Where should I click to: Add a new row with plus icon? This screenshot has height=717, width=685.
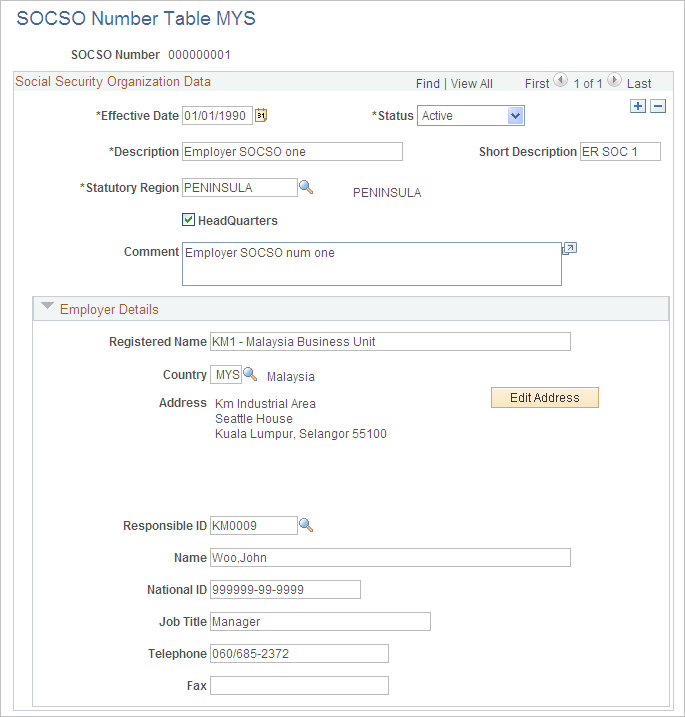(x=638, y=106)
